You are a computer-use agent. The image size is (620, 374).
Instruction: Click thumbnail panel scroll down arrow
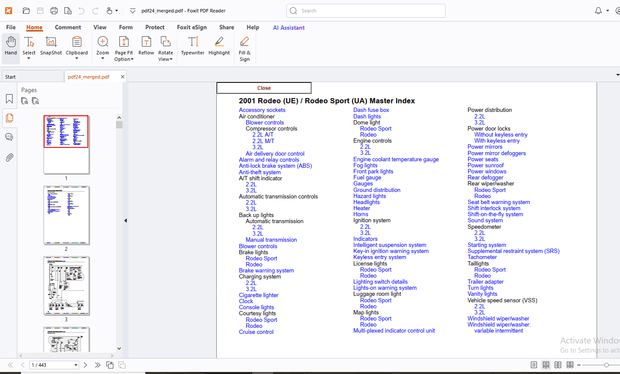(x=119, y=349)
